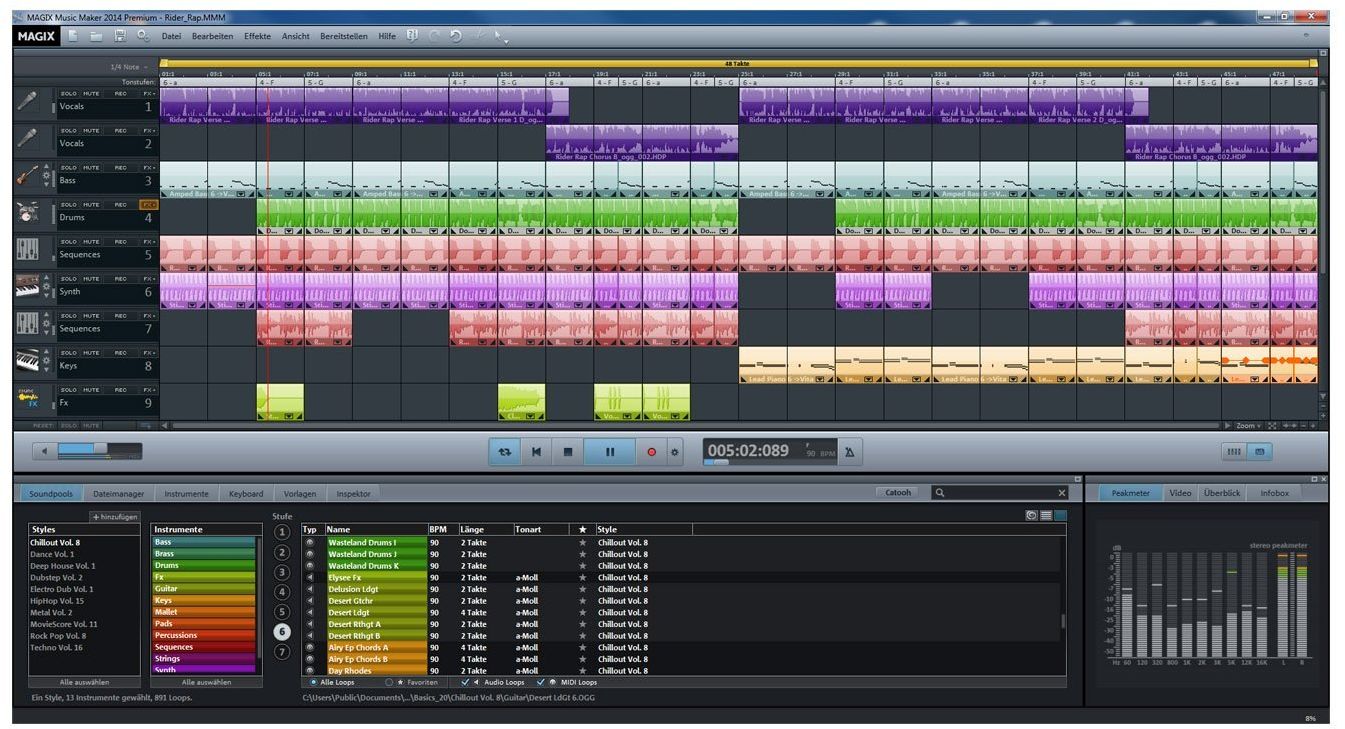Jump to the start with the rewind button
This screenshot has width=1345, height=729.
[536, 452]
